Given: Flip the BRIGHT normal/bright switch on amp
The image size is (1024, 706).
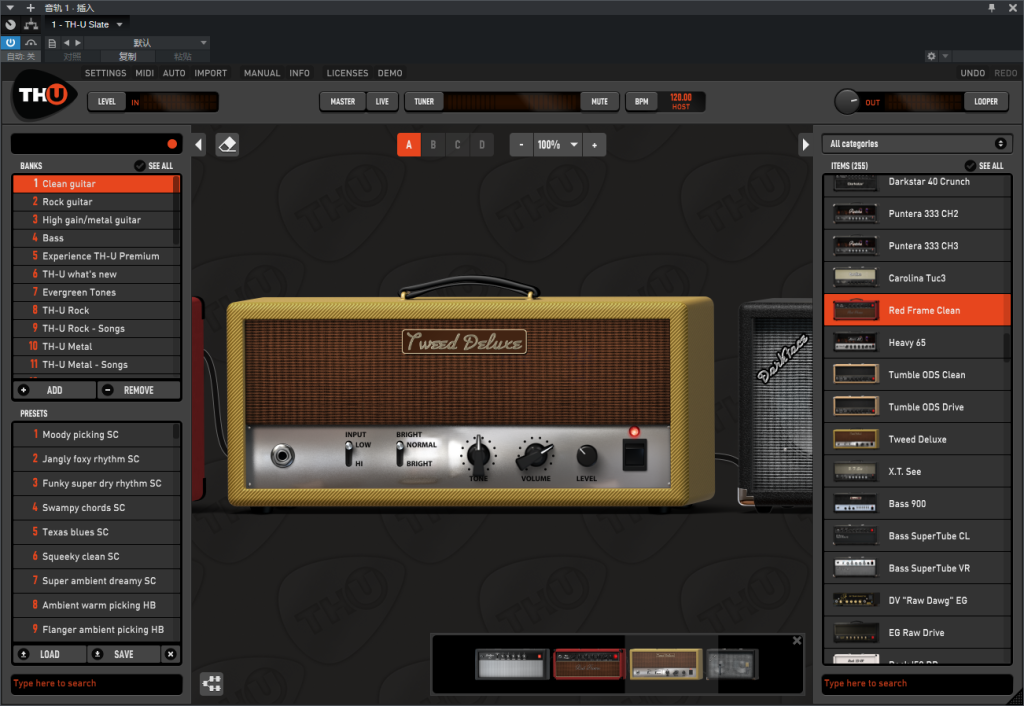Looking at the screenshot, I should tap(400, 453).
